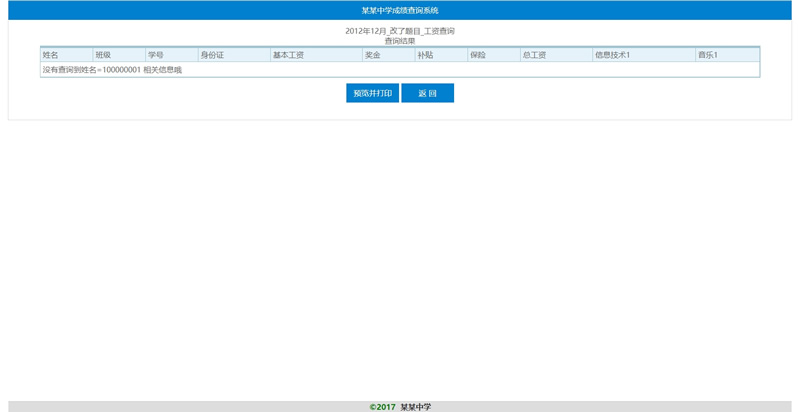
Task: Select the 补贴 column header
Action: [x=441, y=55]
